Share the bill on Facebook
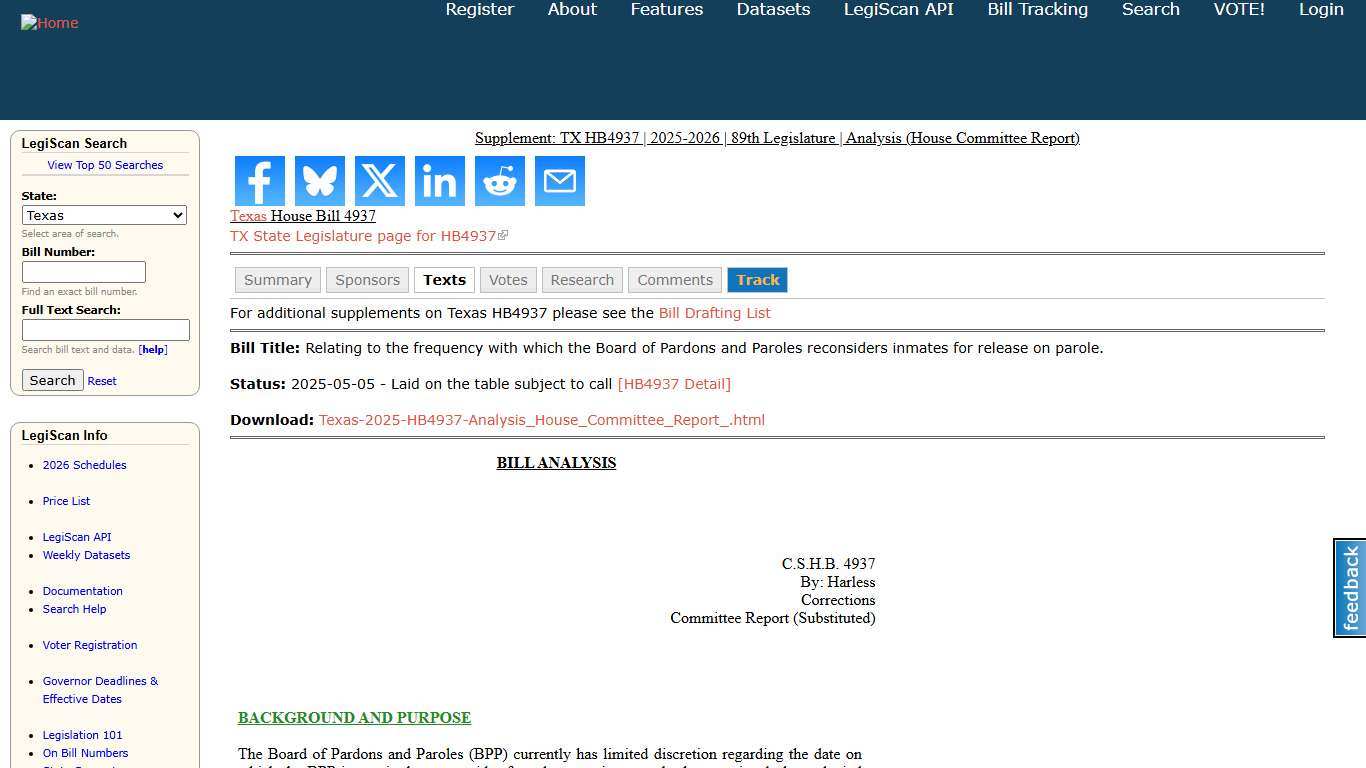The image size is (1366, 768). pos(259,181)
